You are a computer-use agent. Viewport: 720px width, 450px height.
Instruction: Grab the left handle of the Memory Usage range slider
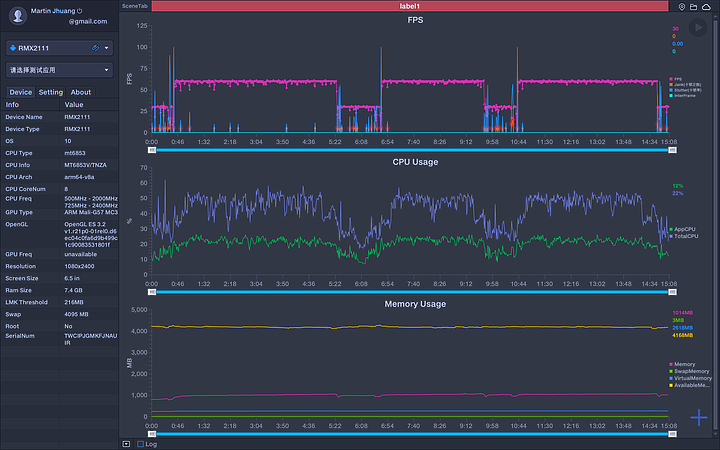pyautogui.click(x=152, y=434)
